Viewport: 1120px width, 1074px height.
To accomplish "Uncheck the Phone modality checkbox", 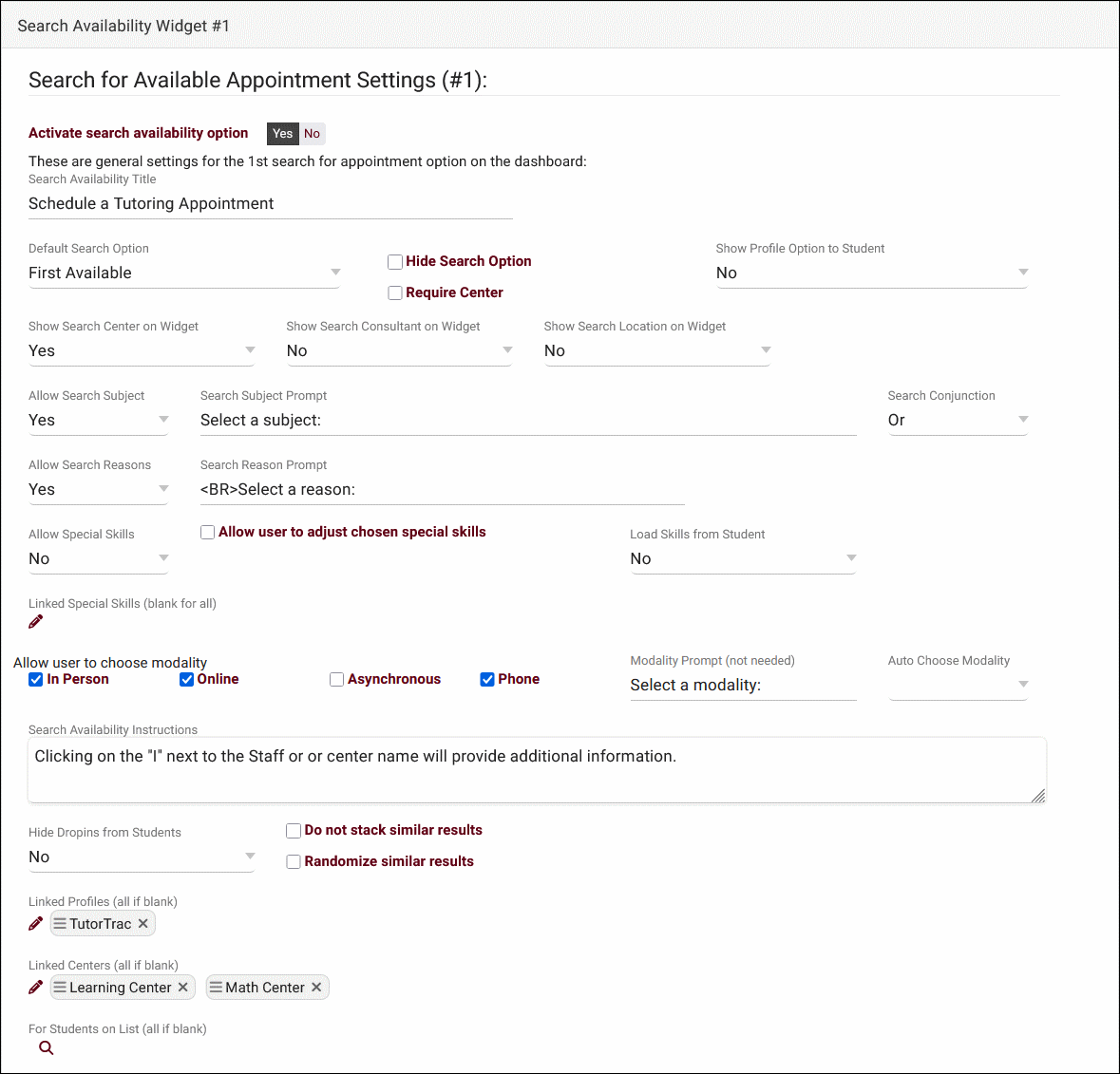I will 487,680.
